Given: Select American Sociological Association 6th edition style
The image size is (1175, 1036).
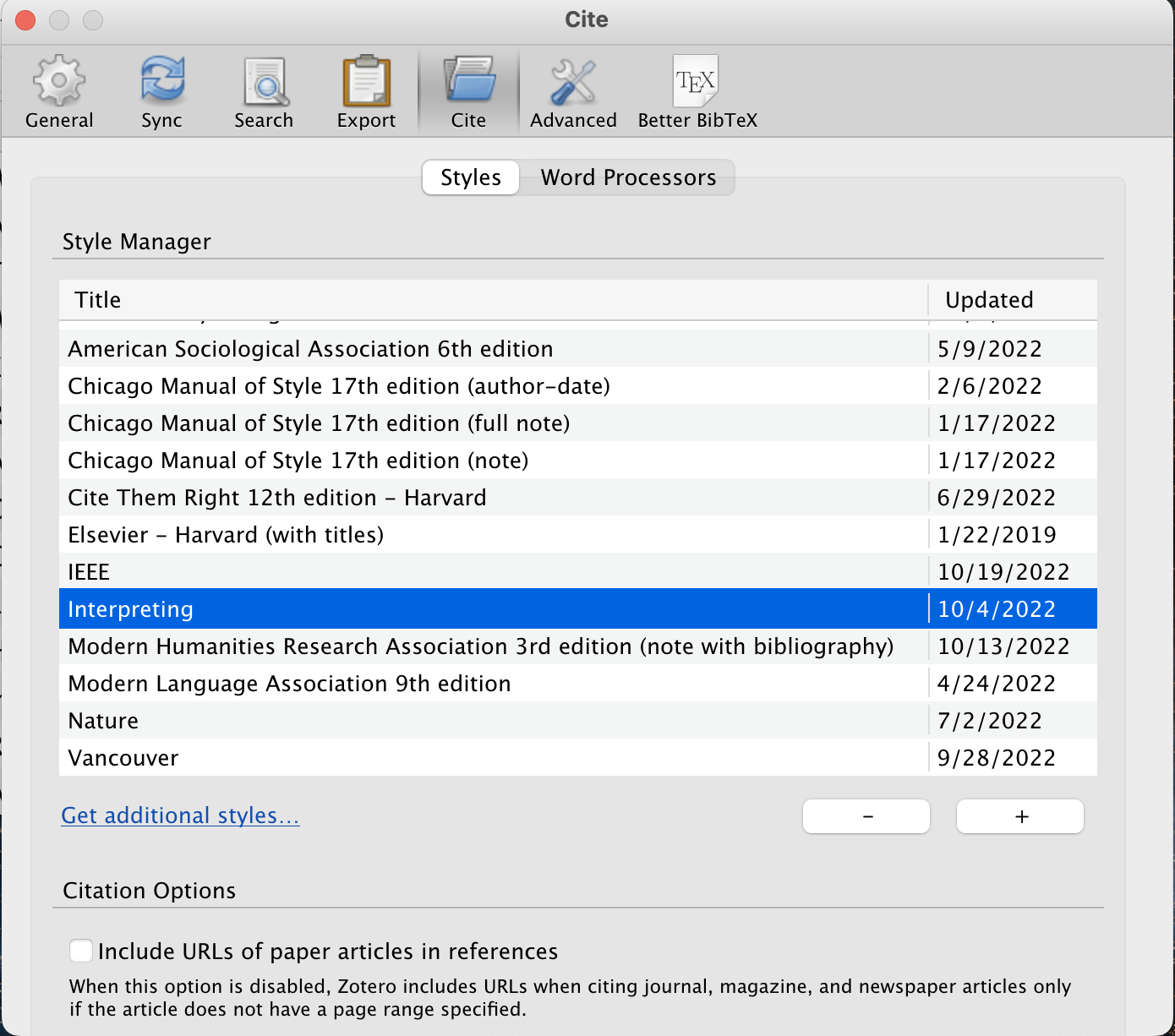Looking at the screenshot, I should pos(578,348).
